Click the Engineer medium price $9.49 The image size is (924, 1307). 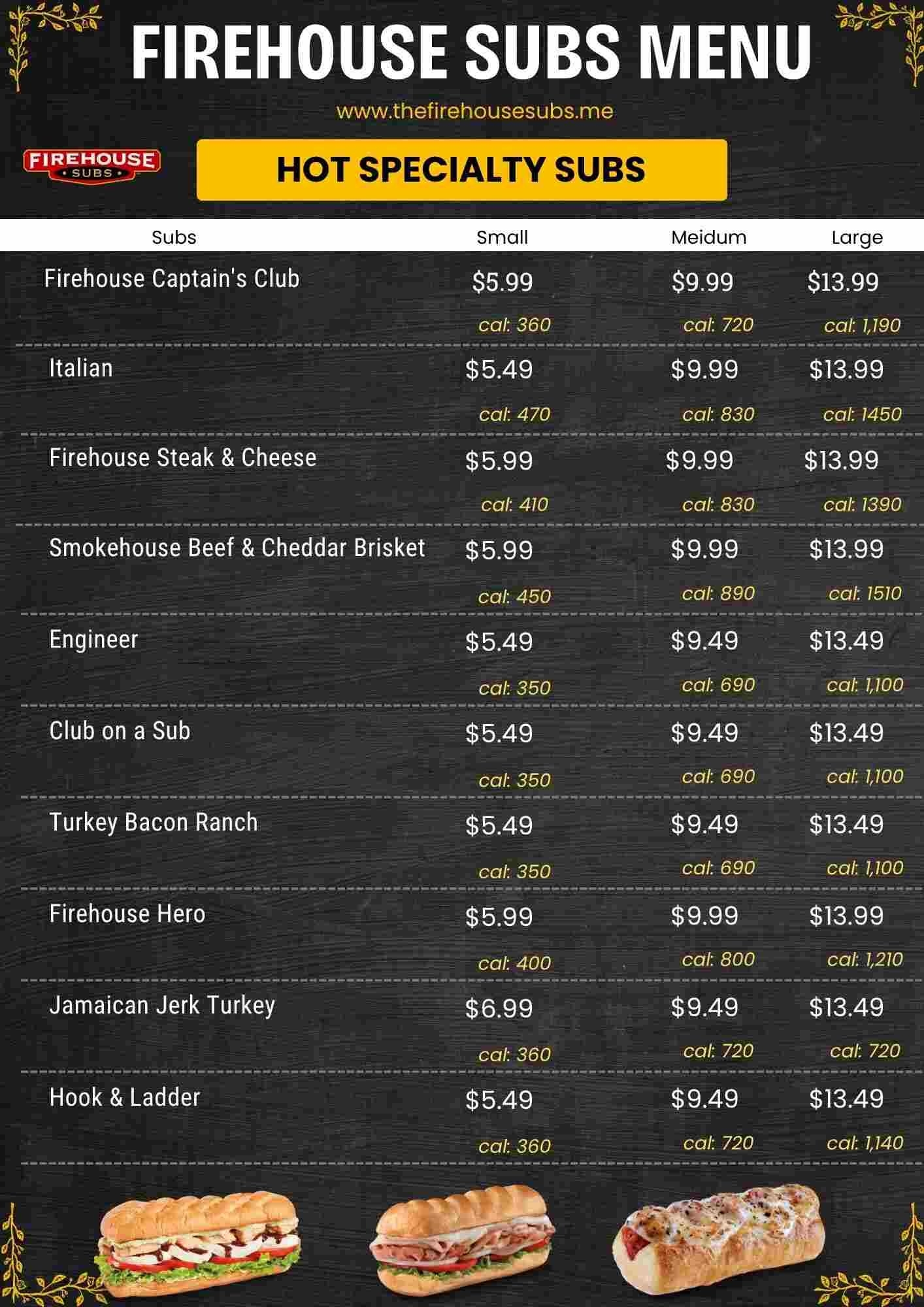pos(704,641)
